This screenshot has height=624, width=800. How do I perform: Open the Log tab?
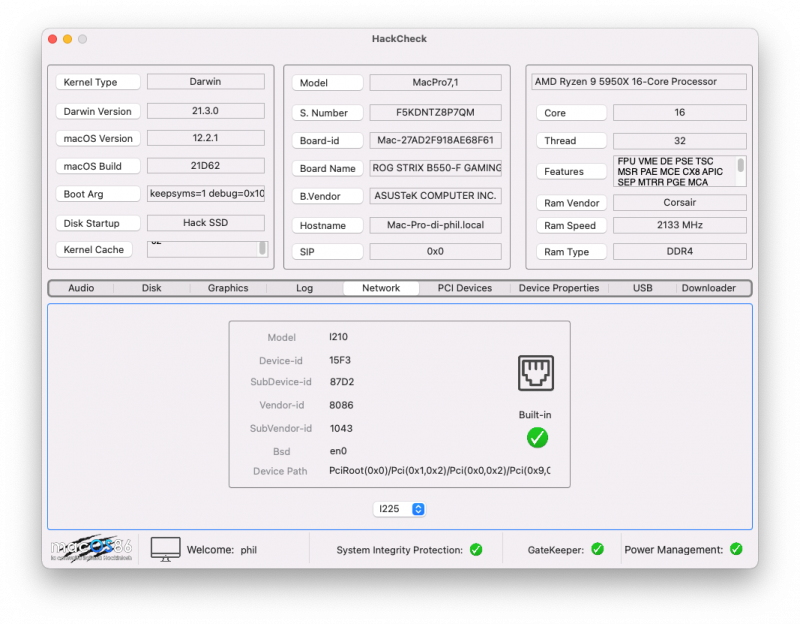click(305, 288)
